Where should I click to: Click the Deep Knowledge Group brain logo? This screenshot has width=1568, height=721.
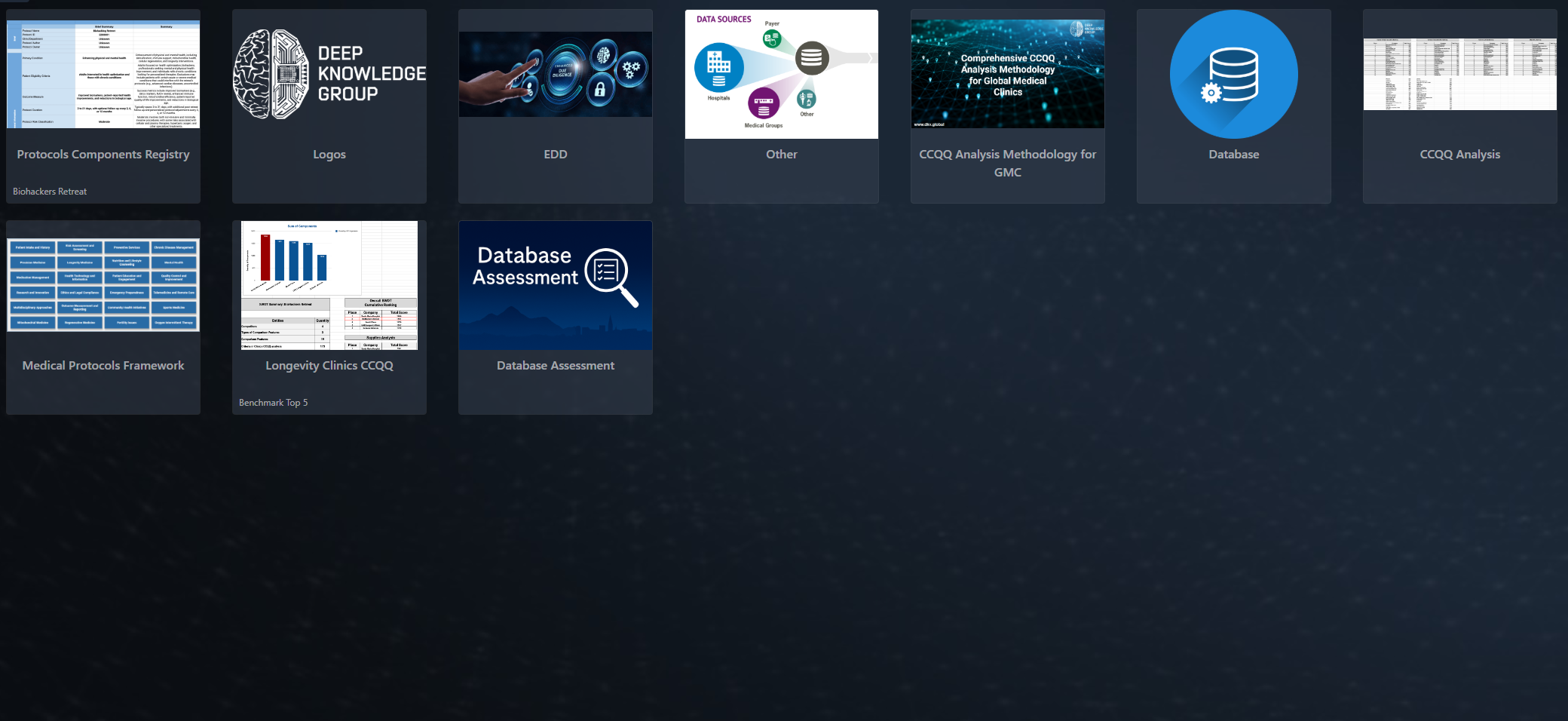[x=329, y=74]
